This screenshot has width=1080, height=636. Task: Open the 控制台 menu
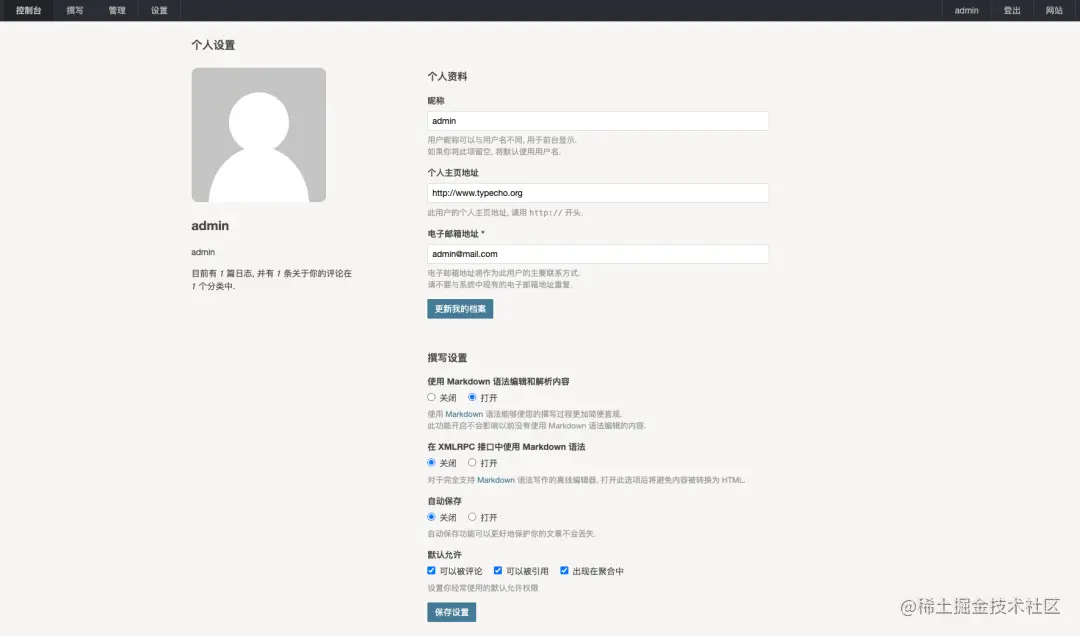pos(28,10)
